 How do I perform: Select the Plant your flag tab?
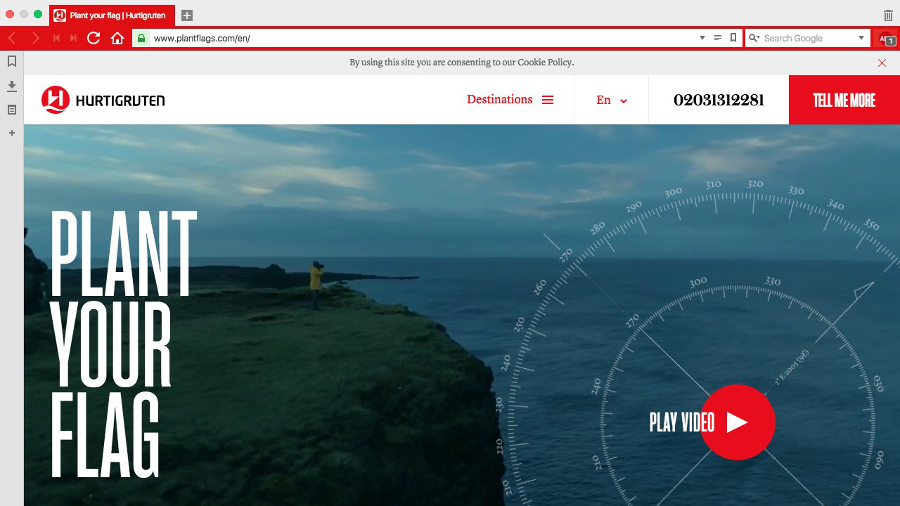[x=112, y=15]
